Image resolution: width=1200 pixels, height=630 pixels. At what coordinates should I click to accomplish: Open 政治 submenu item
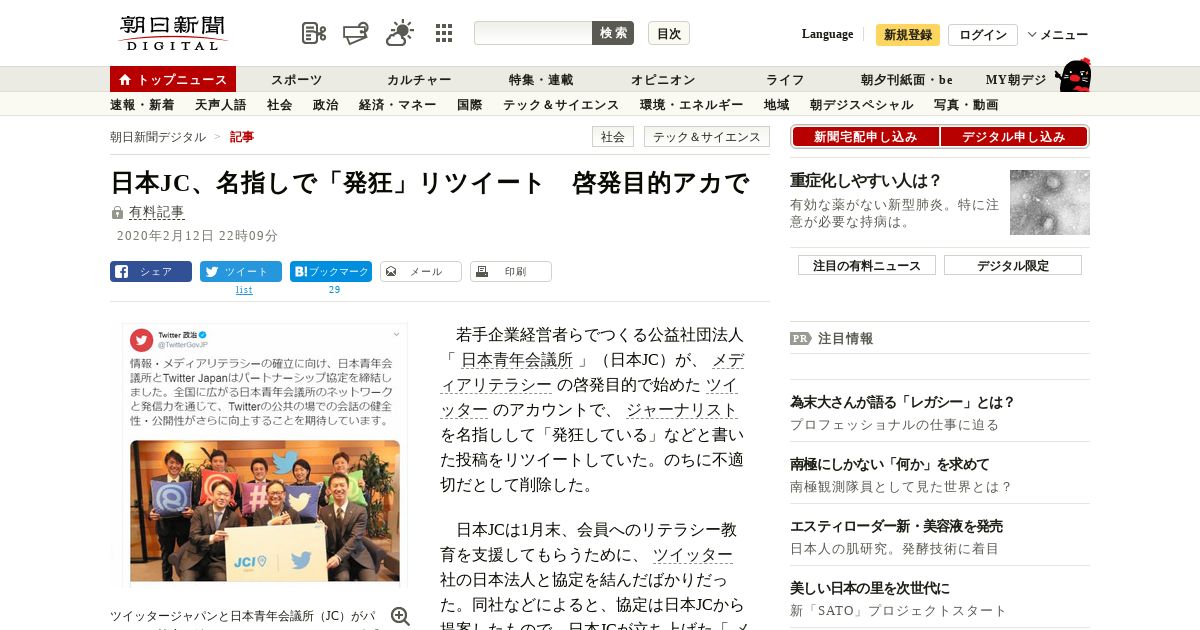(x=325, y=104)
